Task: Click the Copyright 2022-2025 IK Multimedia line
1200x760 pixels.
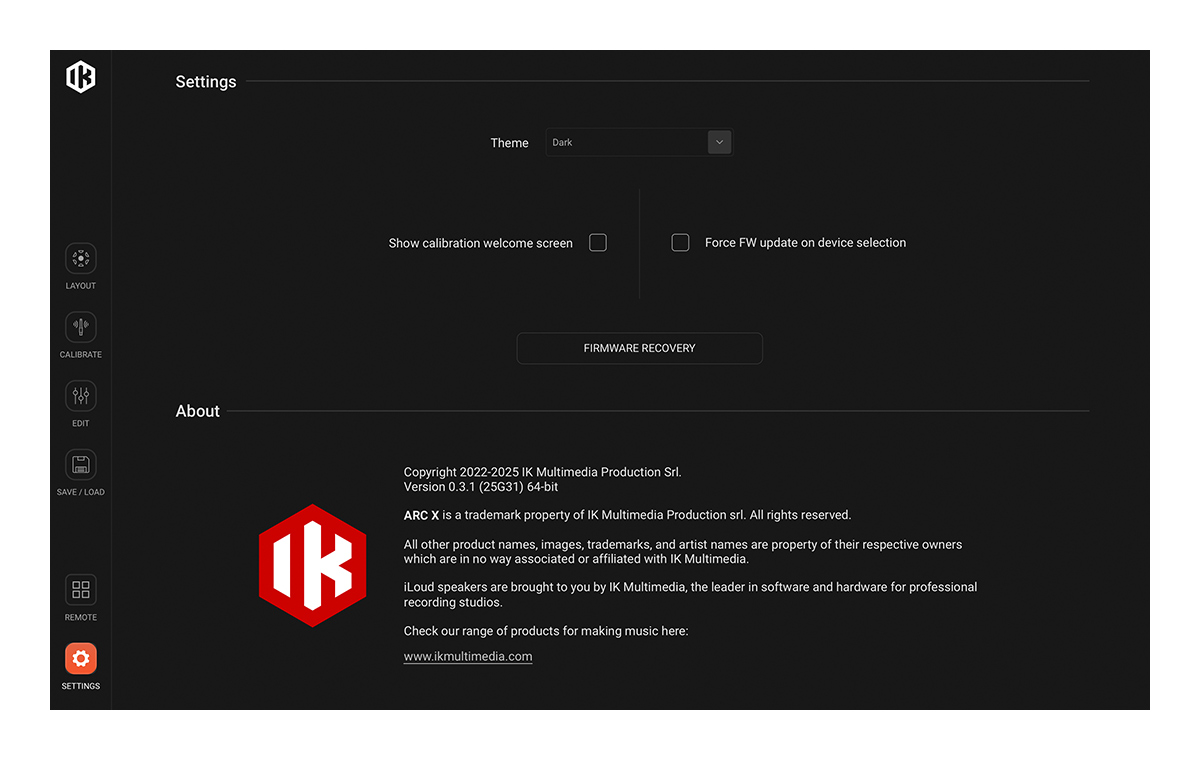Action: click(x=543, y=472)
